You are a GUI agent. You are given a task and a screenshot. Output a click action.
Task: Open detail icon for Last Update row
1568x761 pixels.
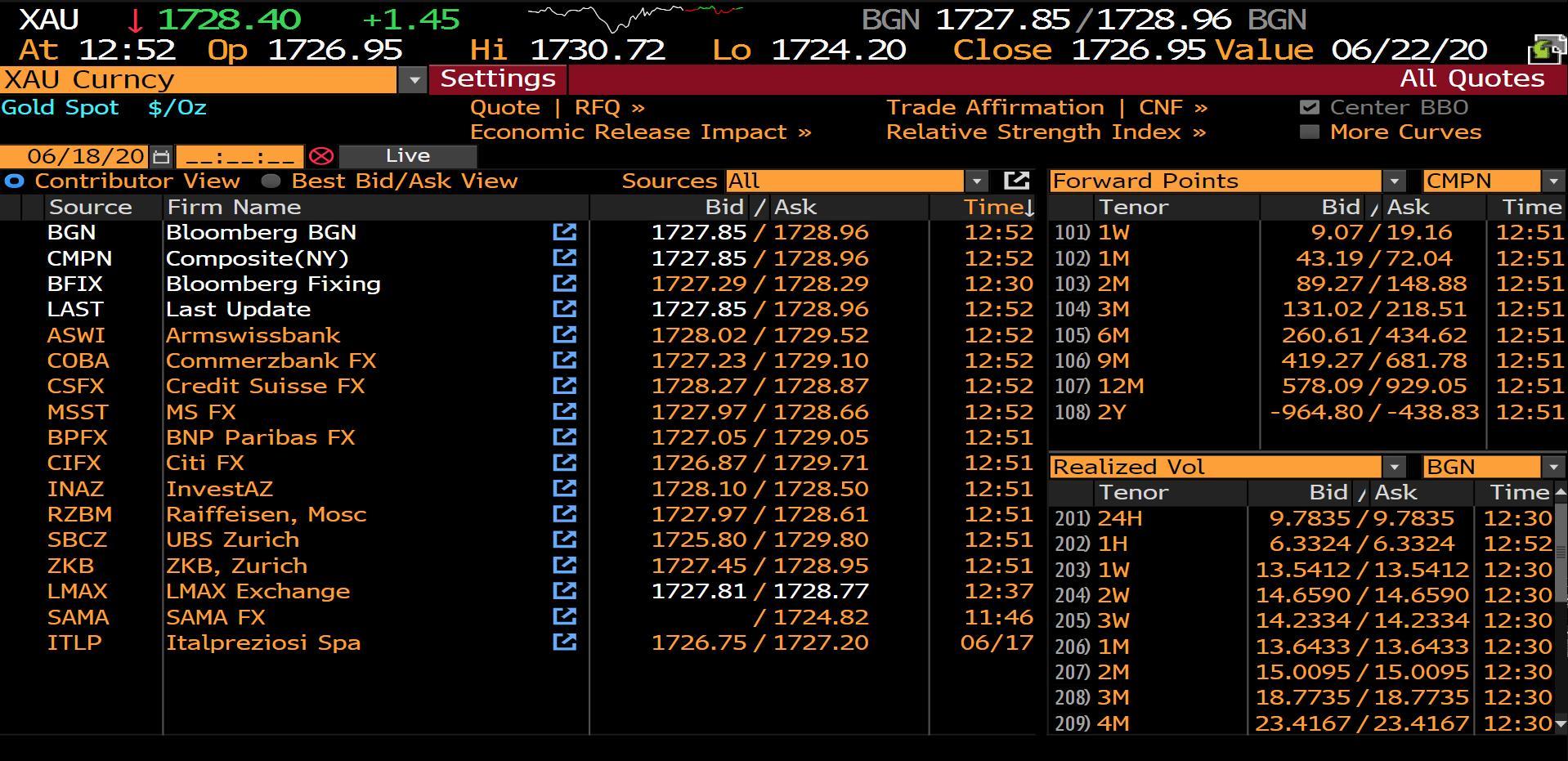[x=564, y=309]
